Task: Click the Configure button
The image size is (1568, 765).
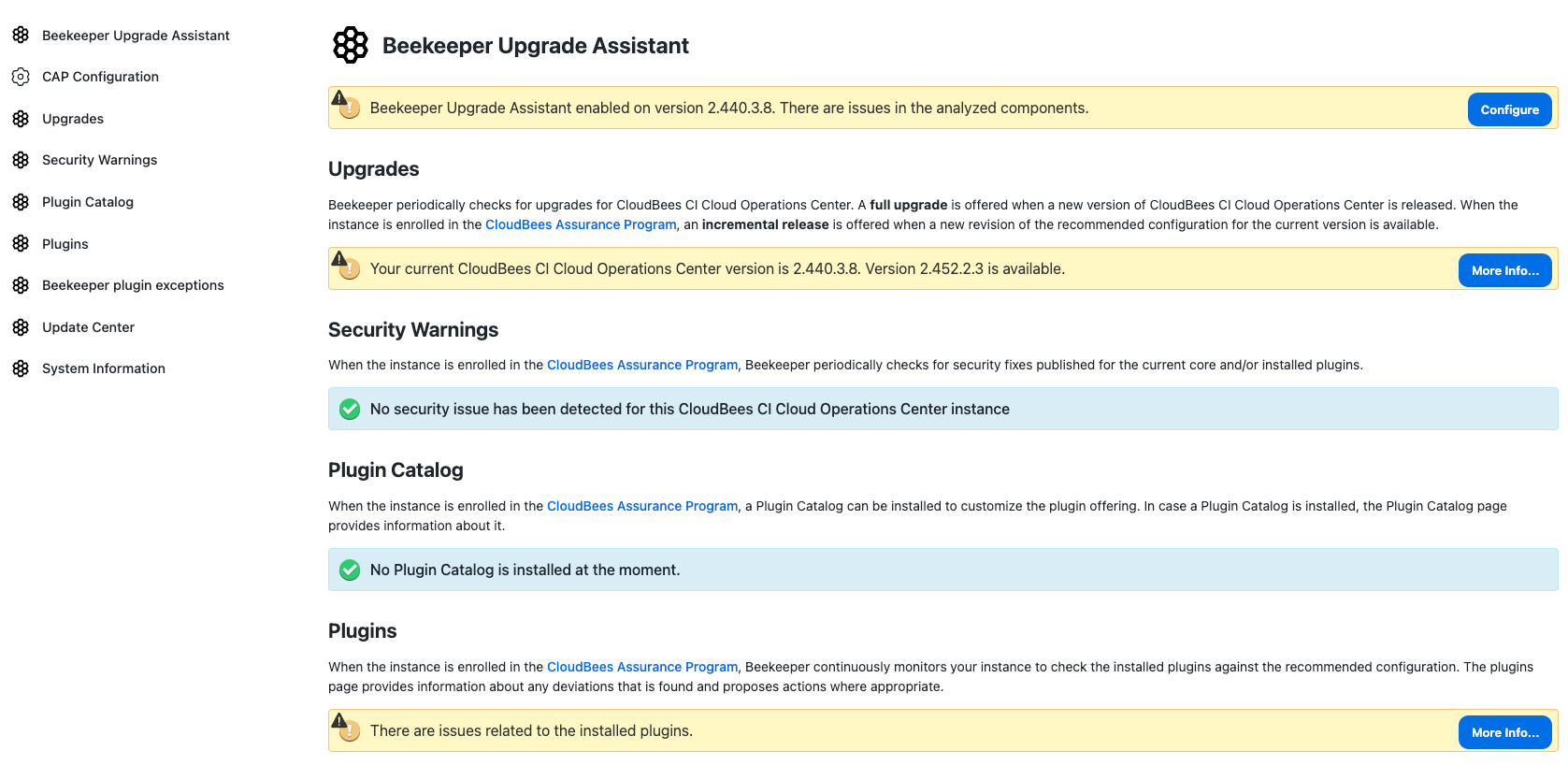Action: point(1509,109)
